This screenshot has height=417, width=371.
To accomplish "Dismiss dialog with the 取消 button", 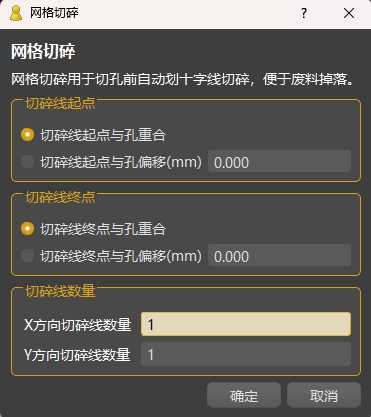I will click(324, 395).
